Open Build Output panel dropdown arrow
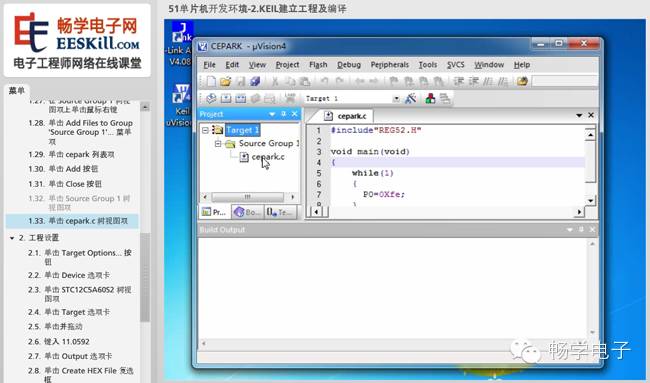The image size is (650, 383). 569,229
